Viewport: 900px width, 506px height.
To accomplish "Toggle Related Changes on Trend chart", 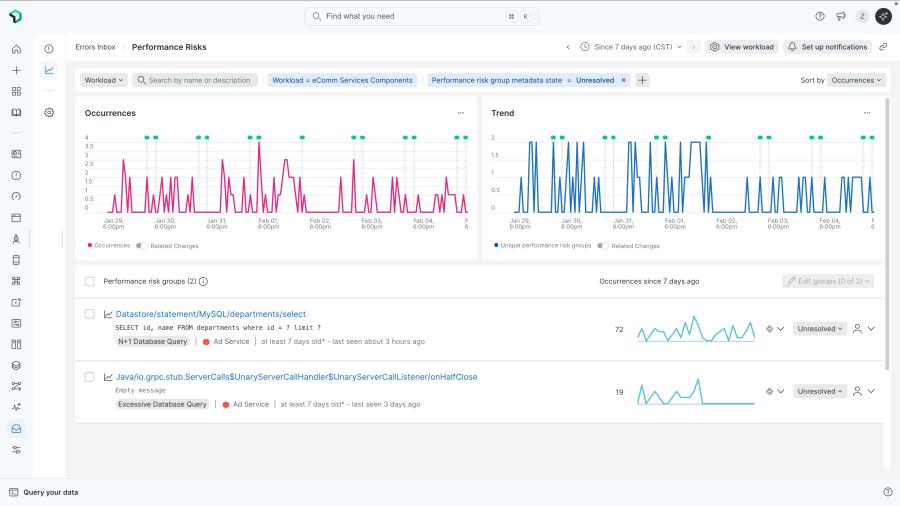I will pos(602,246).
